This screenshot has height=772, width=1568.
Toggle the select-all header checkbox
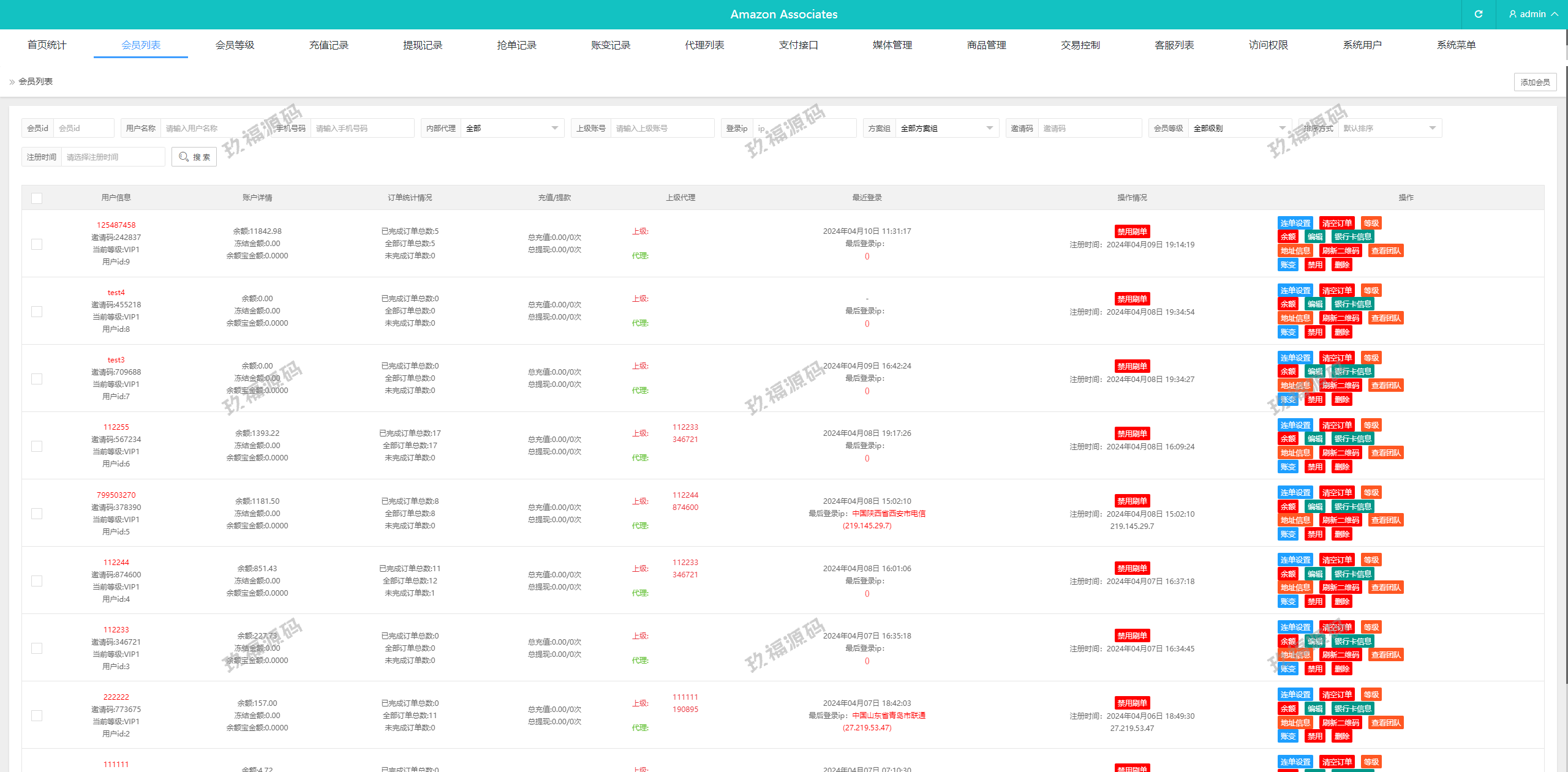tap(37, 198)
